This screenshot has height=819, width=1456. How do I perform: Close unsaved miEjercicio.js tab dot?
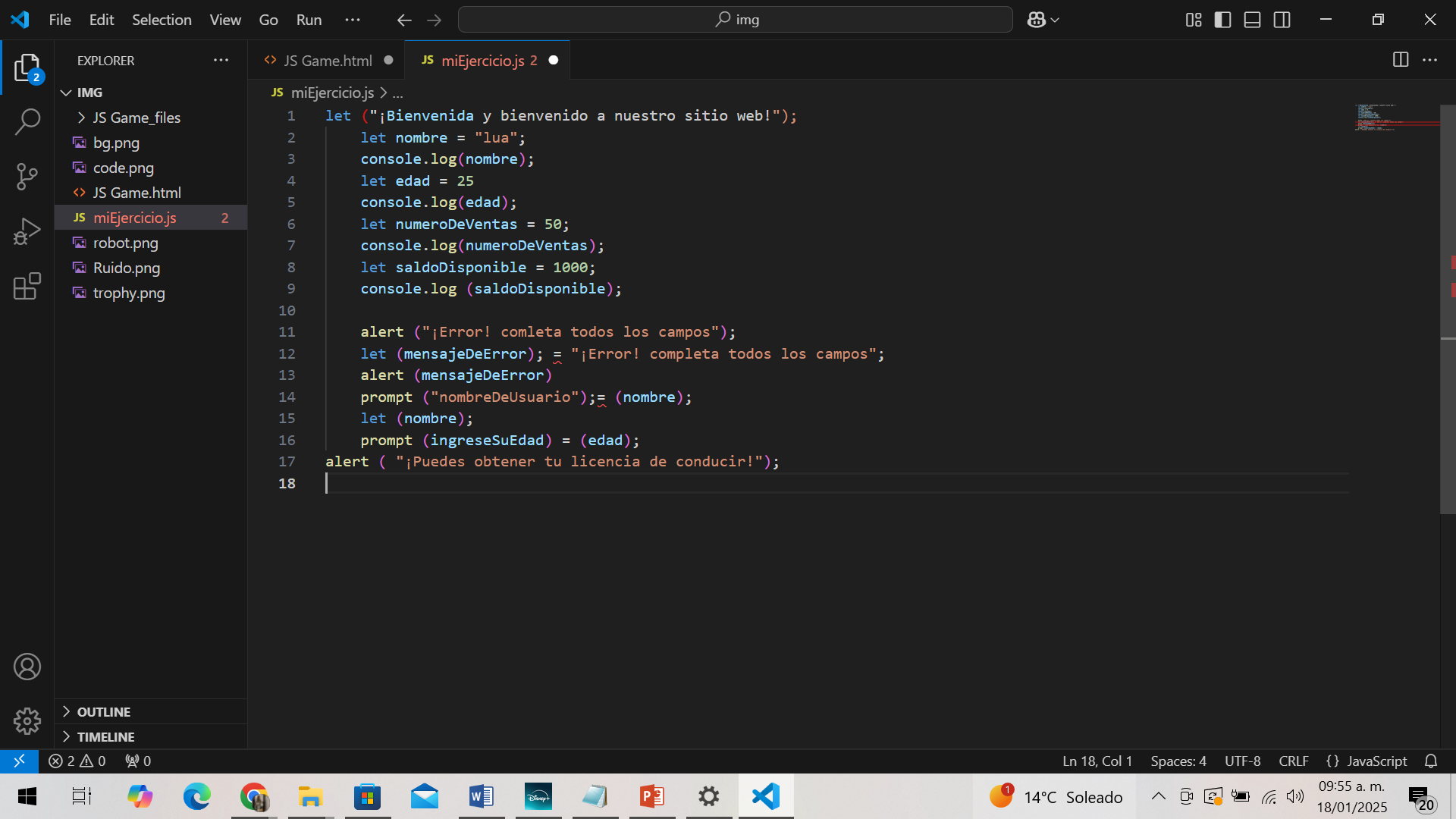554,60
